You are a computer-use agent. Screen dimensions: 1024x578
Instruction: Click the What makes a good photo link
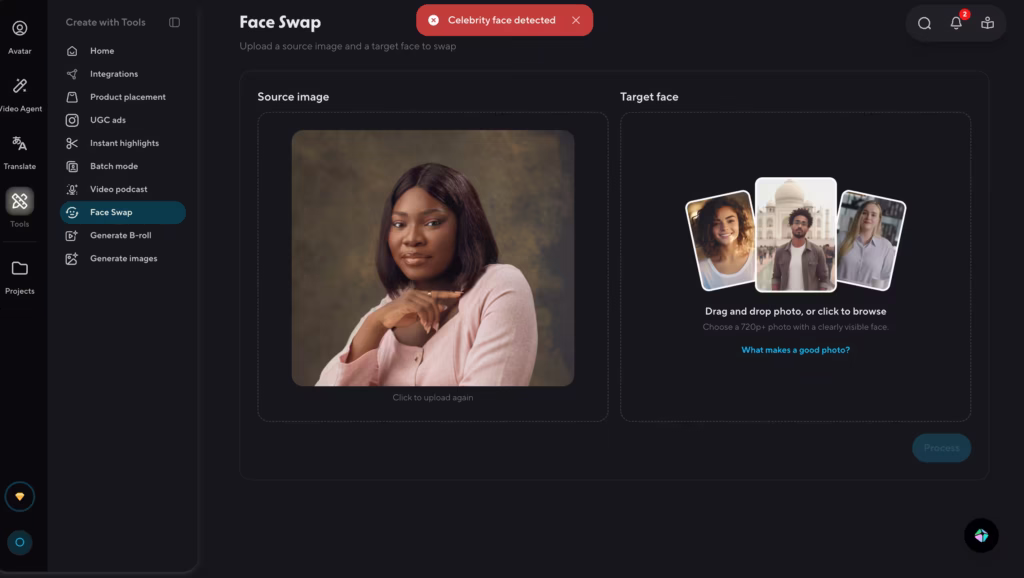[x=795, y=350]
